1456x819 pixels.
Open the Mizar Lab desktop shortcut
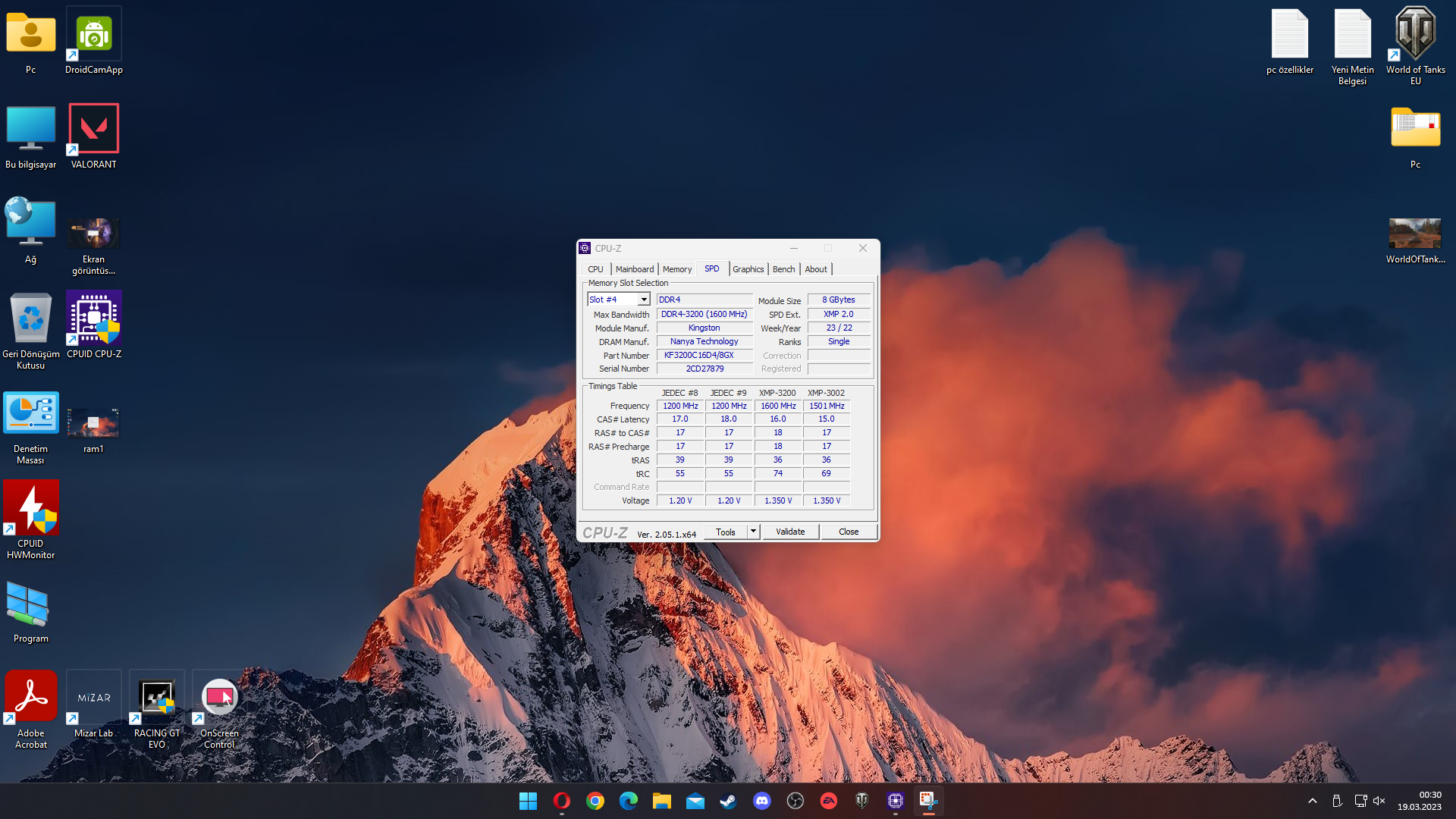coord(93,698)
